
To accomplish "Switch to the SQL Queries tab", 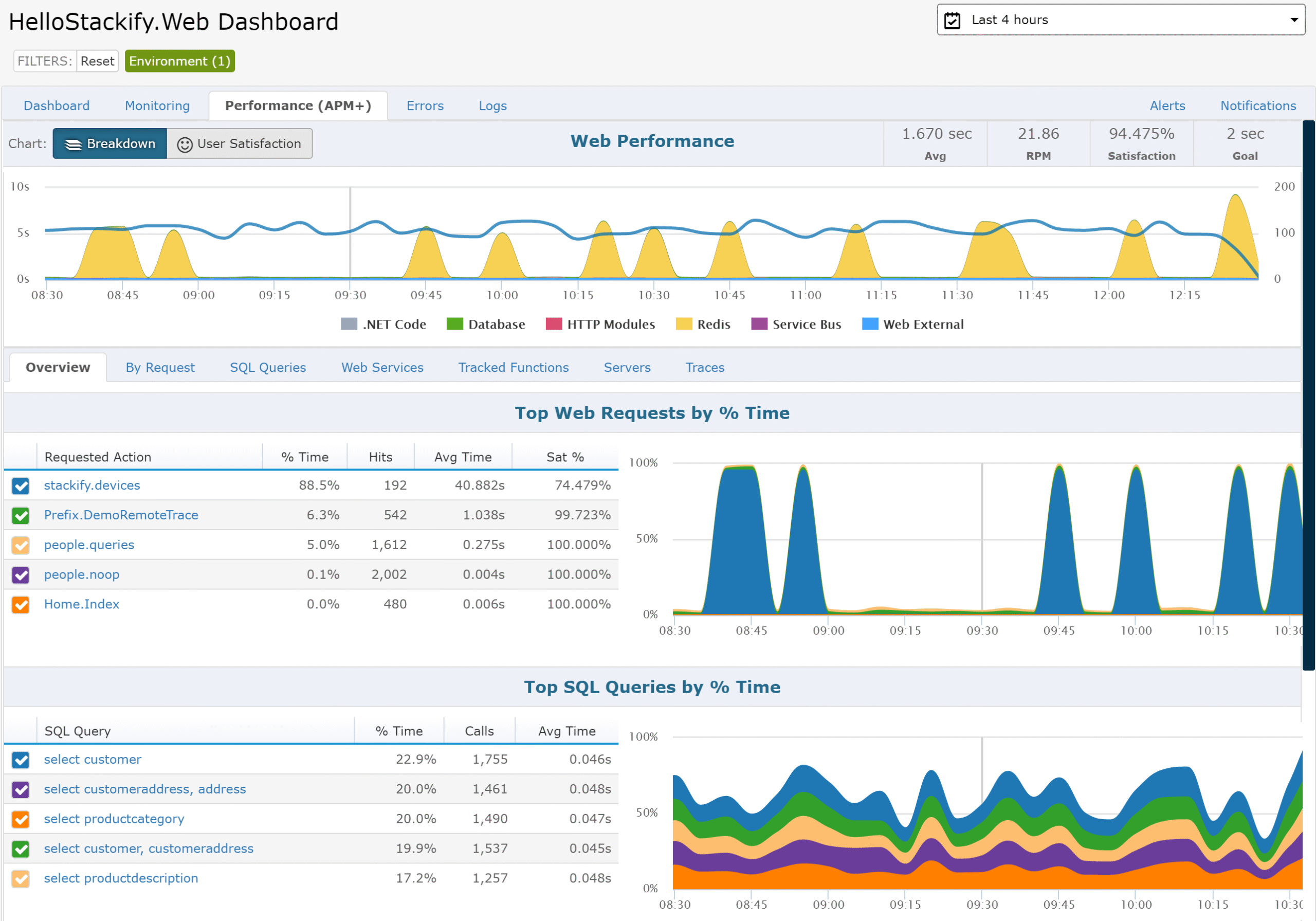I will click(268, 368).
